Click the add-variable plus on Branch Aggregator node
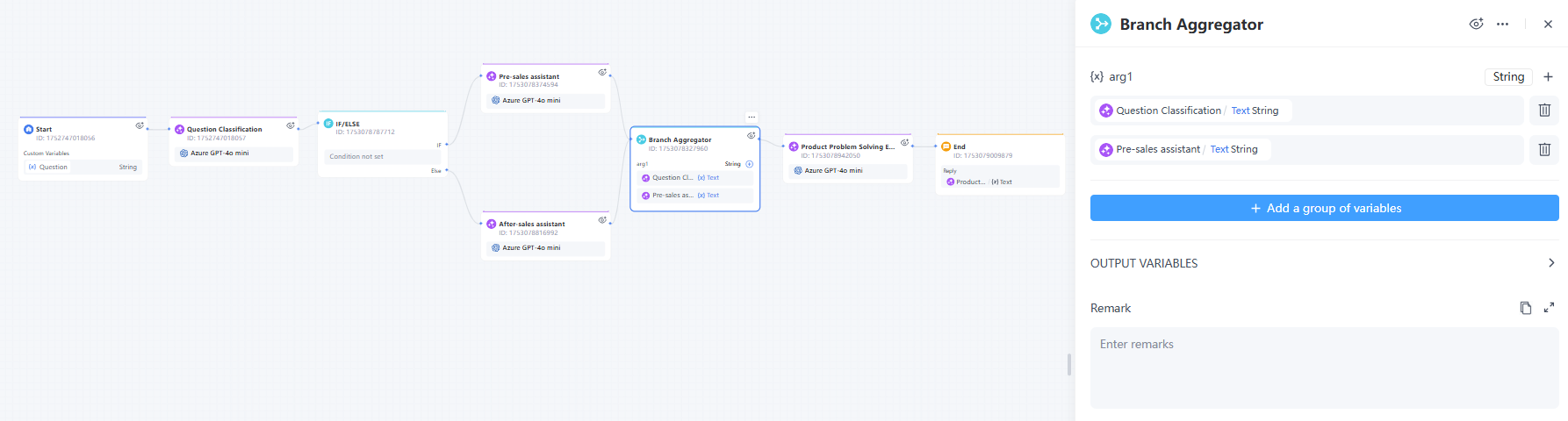Viewport: 1568px width, 421px height. (x=749, y=164)
